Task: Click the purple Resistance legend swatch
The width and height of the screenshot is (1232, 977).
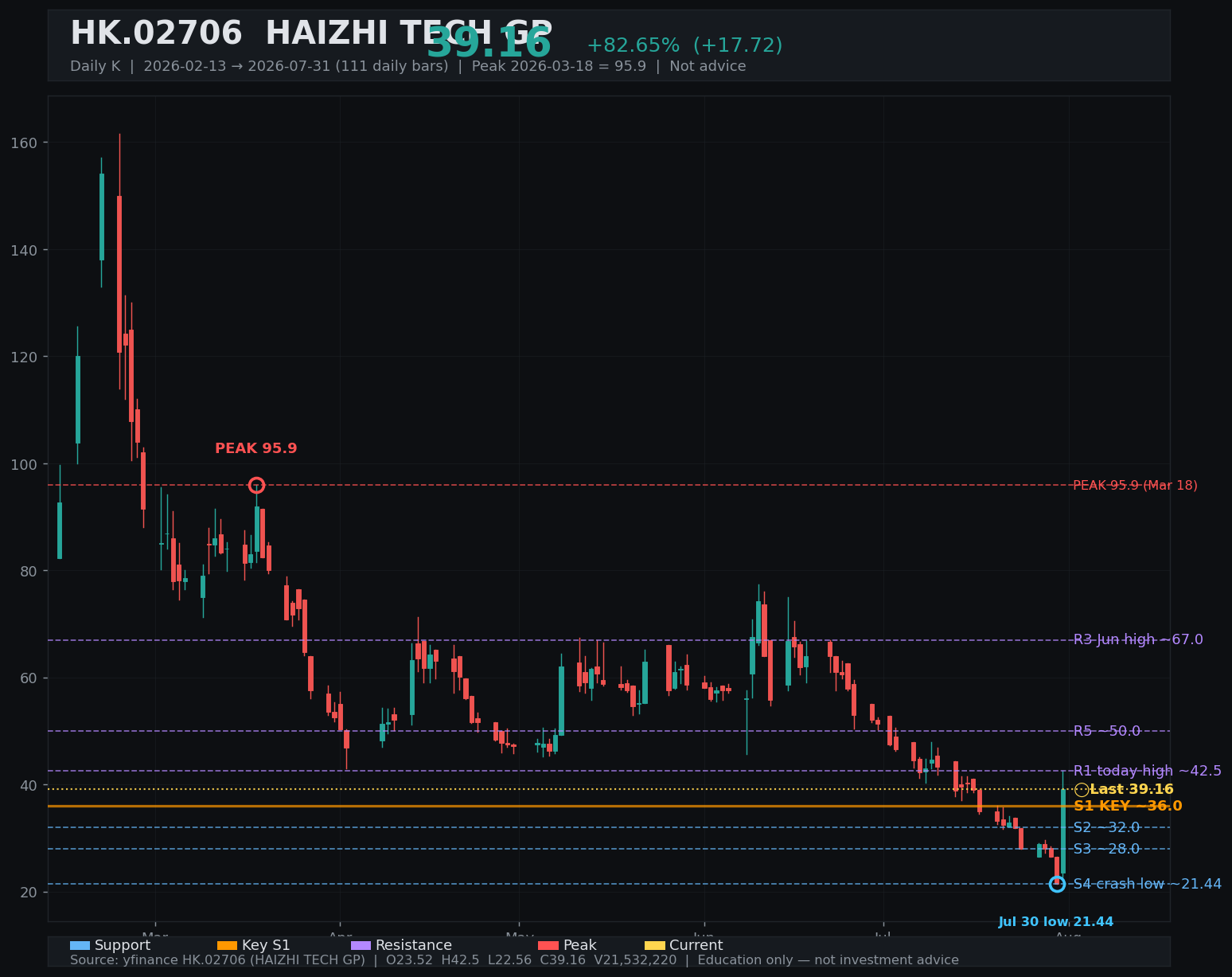Action: (361, 946)
